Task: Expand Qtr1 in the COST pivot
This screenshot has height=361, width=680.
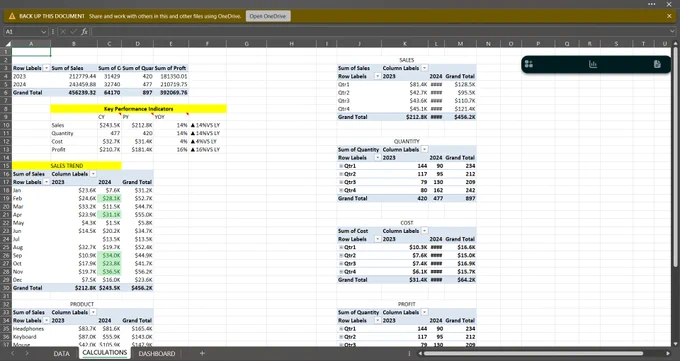Action: point(341,247)
